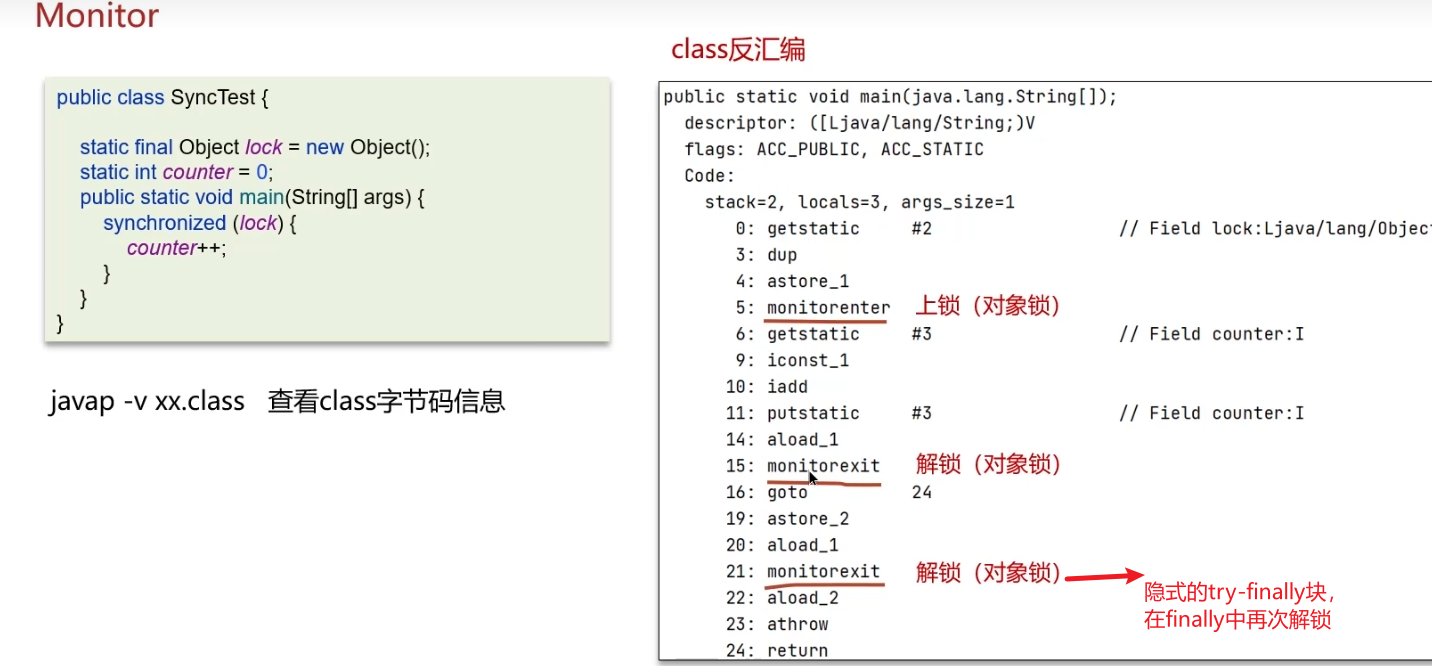This screenshot has height=666, width=1432.
Task: Click the '上锁（对象锁）' red annotation
Action: click(988, 306)
